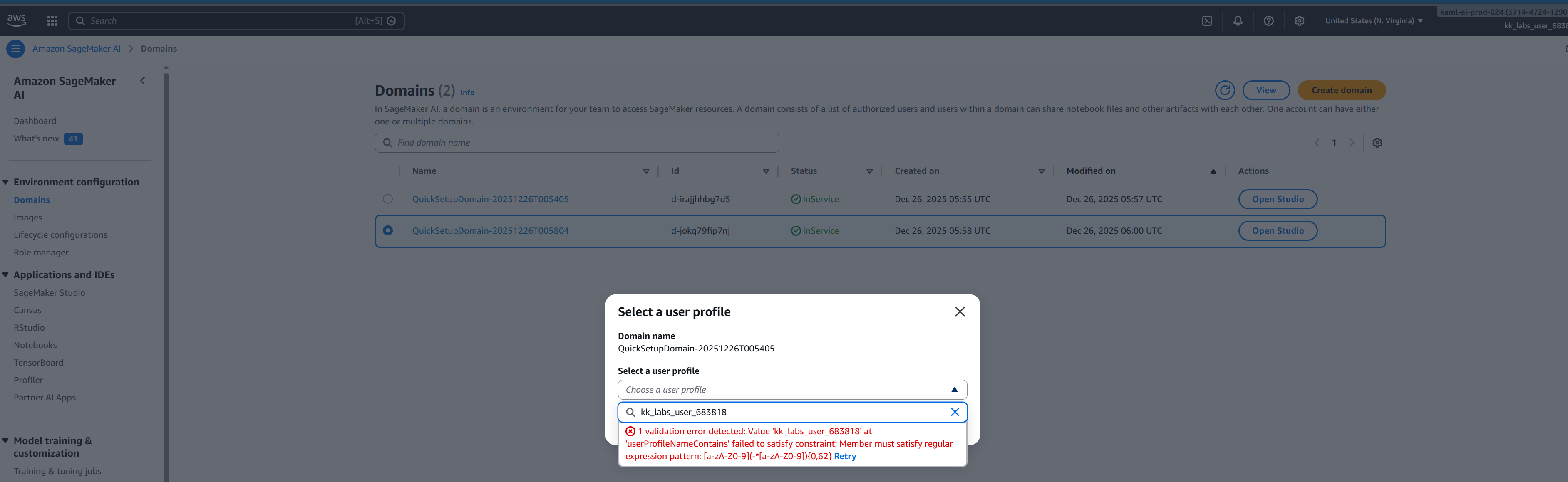Go to Lifecycle configurations in the sidebar
This screenshot has width=1568, height=482.
click(x=60, y=235)
